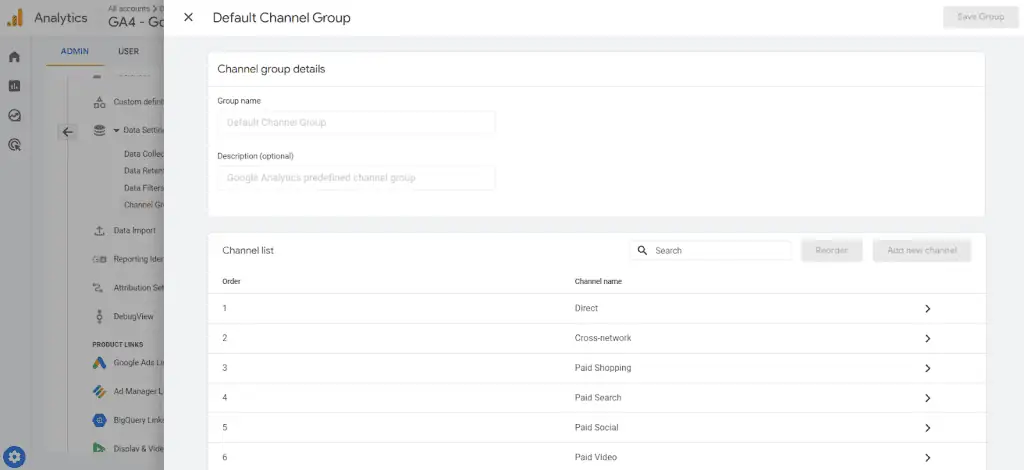Click the PRODUCT LINKS section label

pos(118,345)
